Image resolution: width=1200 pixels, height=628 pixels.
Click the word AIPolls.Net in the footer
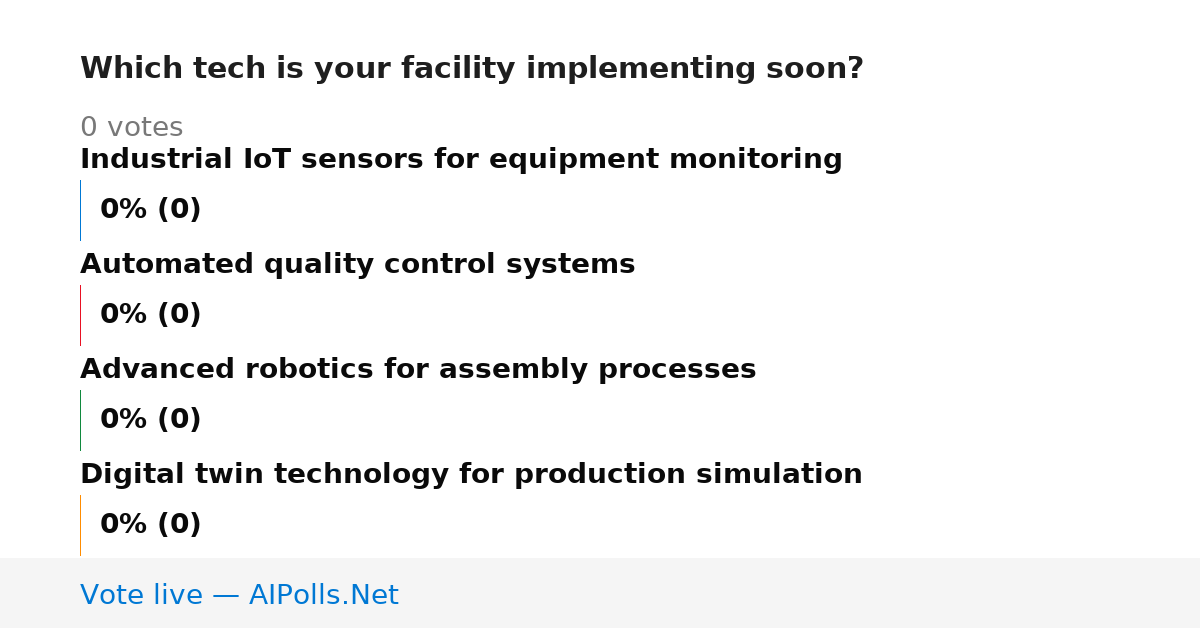323,595
